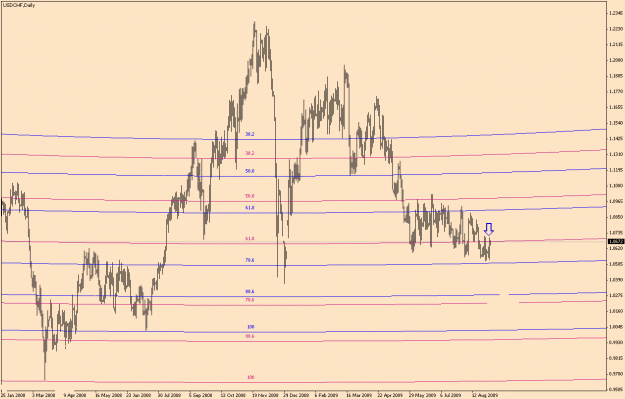Click the 12 Aug 2009 date label

pos(485,395)
